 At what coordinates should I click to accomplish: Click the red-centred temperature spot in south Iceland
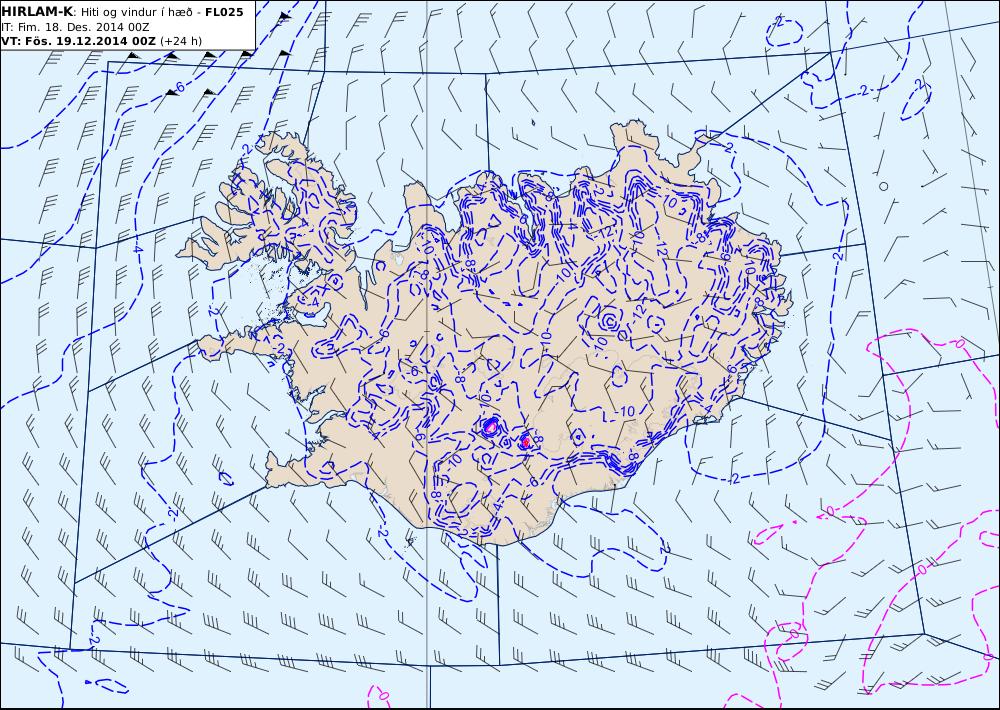pyautogui.click(x=526, y=441)
